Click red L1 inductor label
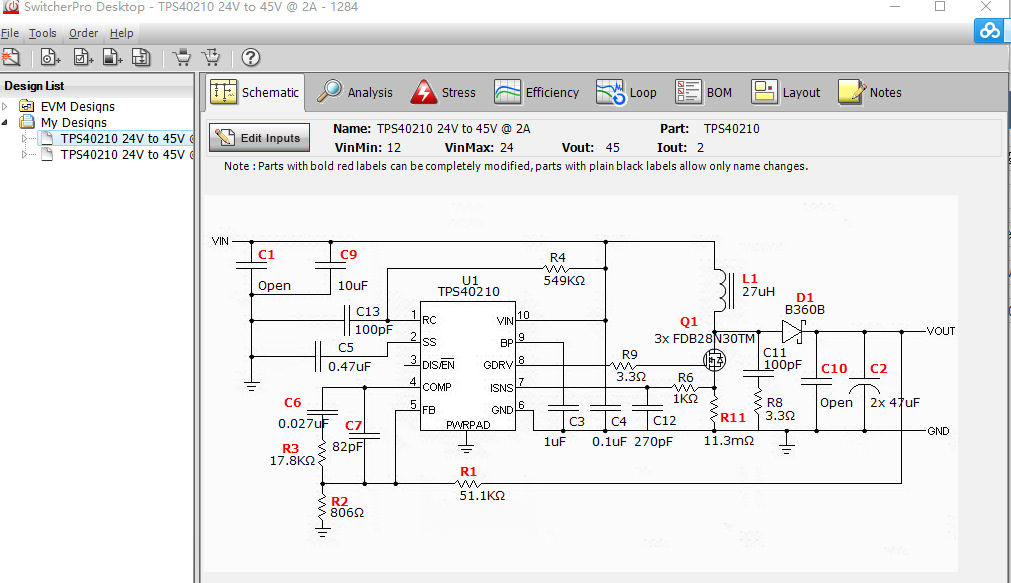Screen dimensions: 1011x583 coord(750,279)
